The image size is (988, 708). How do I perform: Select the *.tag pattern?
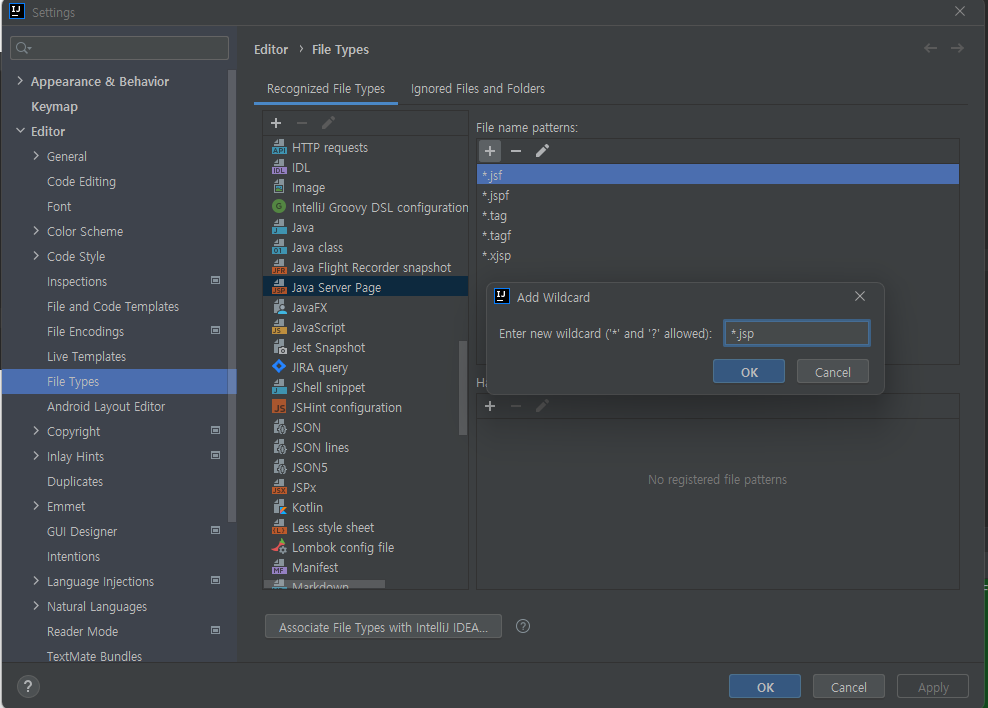pos(718,215)
